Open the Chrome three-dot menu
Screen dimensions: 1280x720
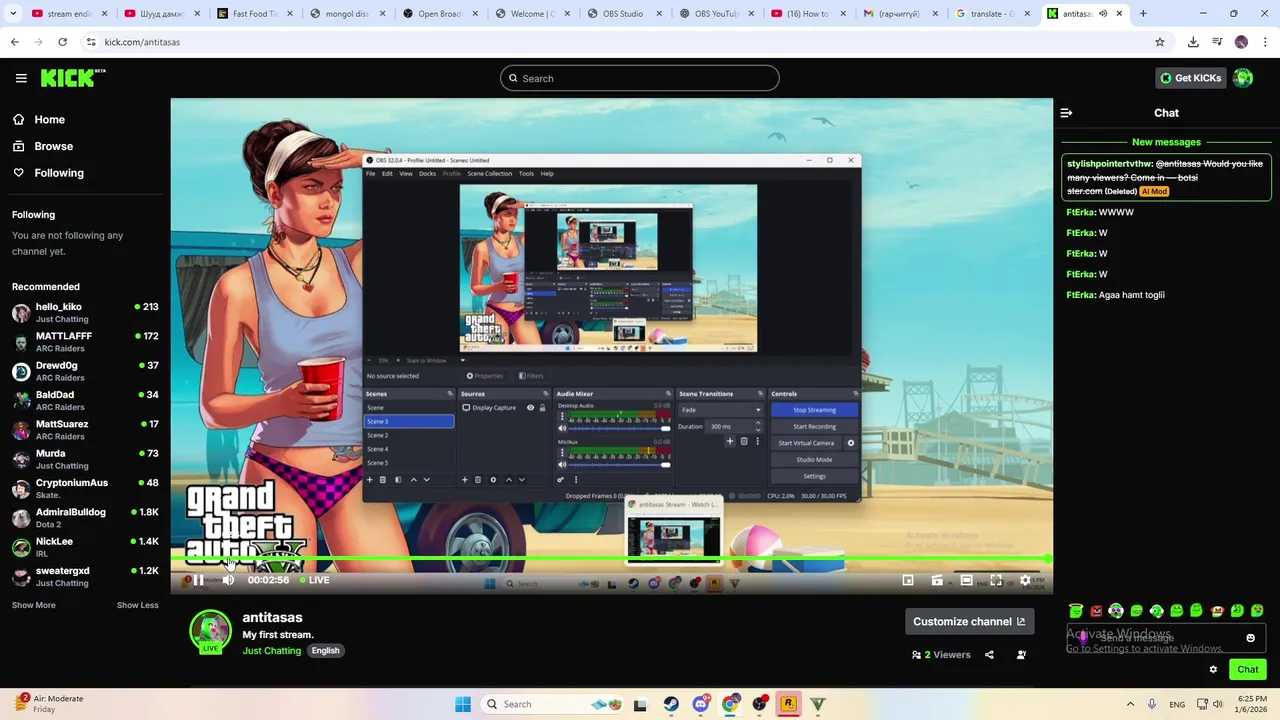(1265, 42)
